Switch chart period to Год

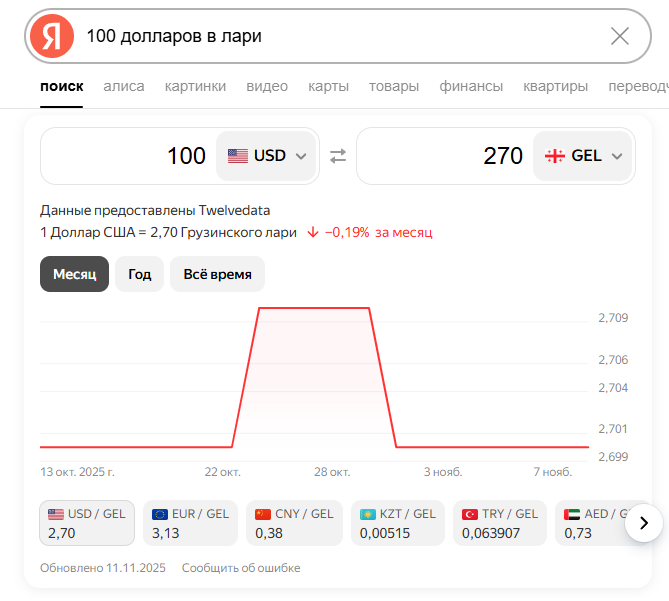click(x=139, y=274)
